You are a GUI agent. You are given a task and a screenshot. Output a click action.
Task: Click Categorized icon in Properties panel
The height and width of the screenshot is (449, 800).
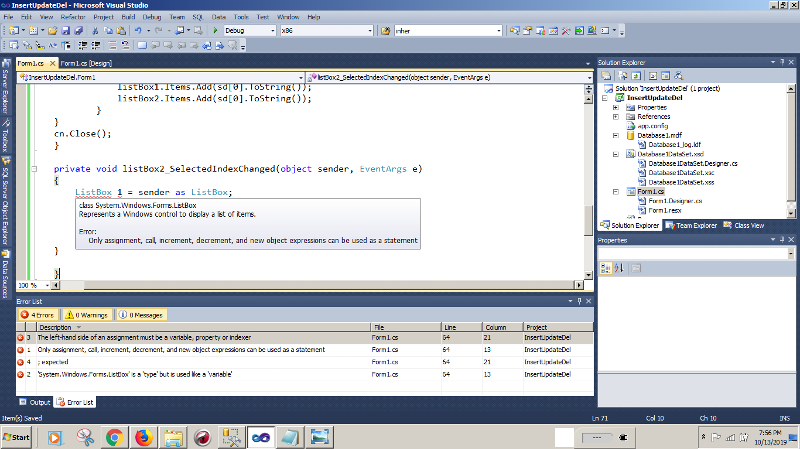[606, 268]
